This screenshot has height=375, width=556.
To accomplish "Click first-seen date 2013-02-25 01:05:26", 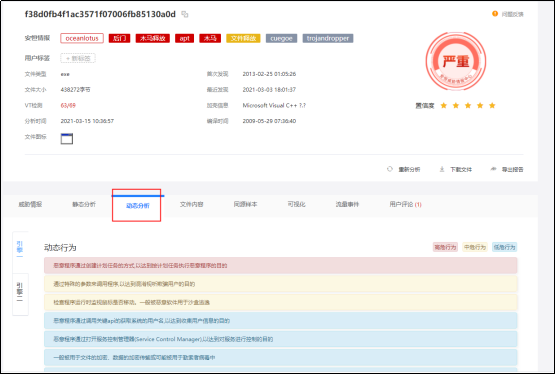I will click(x=269, y=74).
